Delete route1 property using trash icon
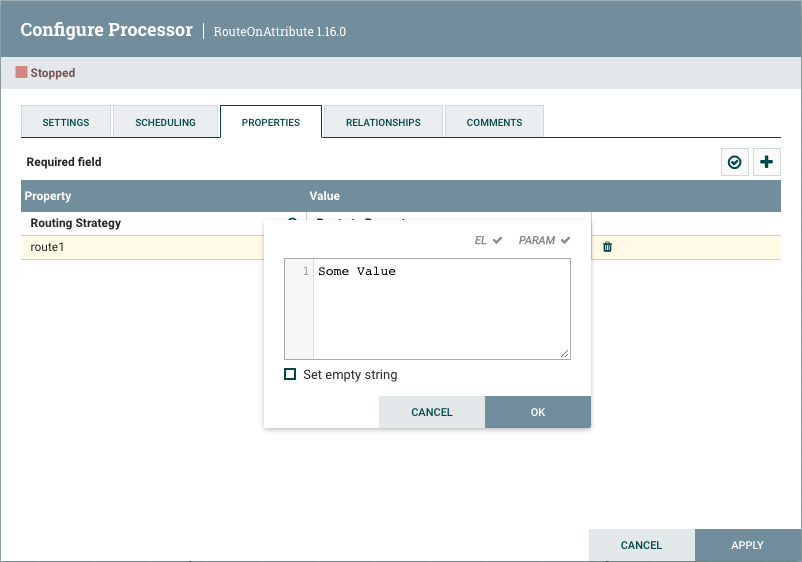The height and width of the screenshot is (562, 802). point(607,247)
